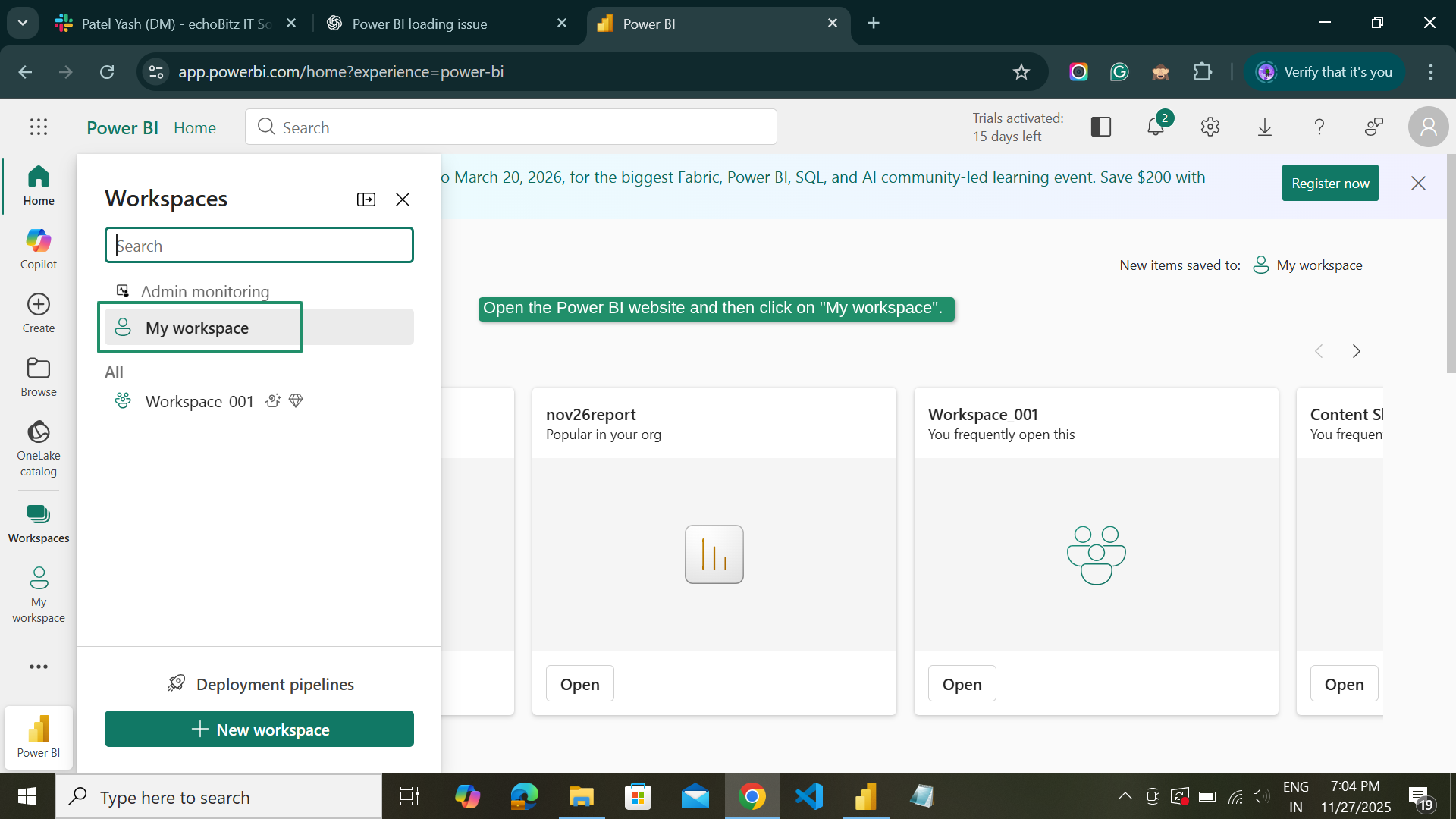This screenshot has width=1456, height=819.
Task: Open the notifications bell
Action: tap(1155, 127)
